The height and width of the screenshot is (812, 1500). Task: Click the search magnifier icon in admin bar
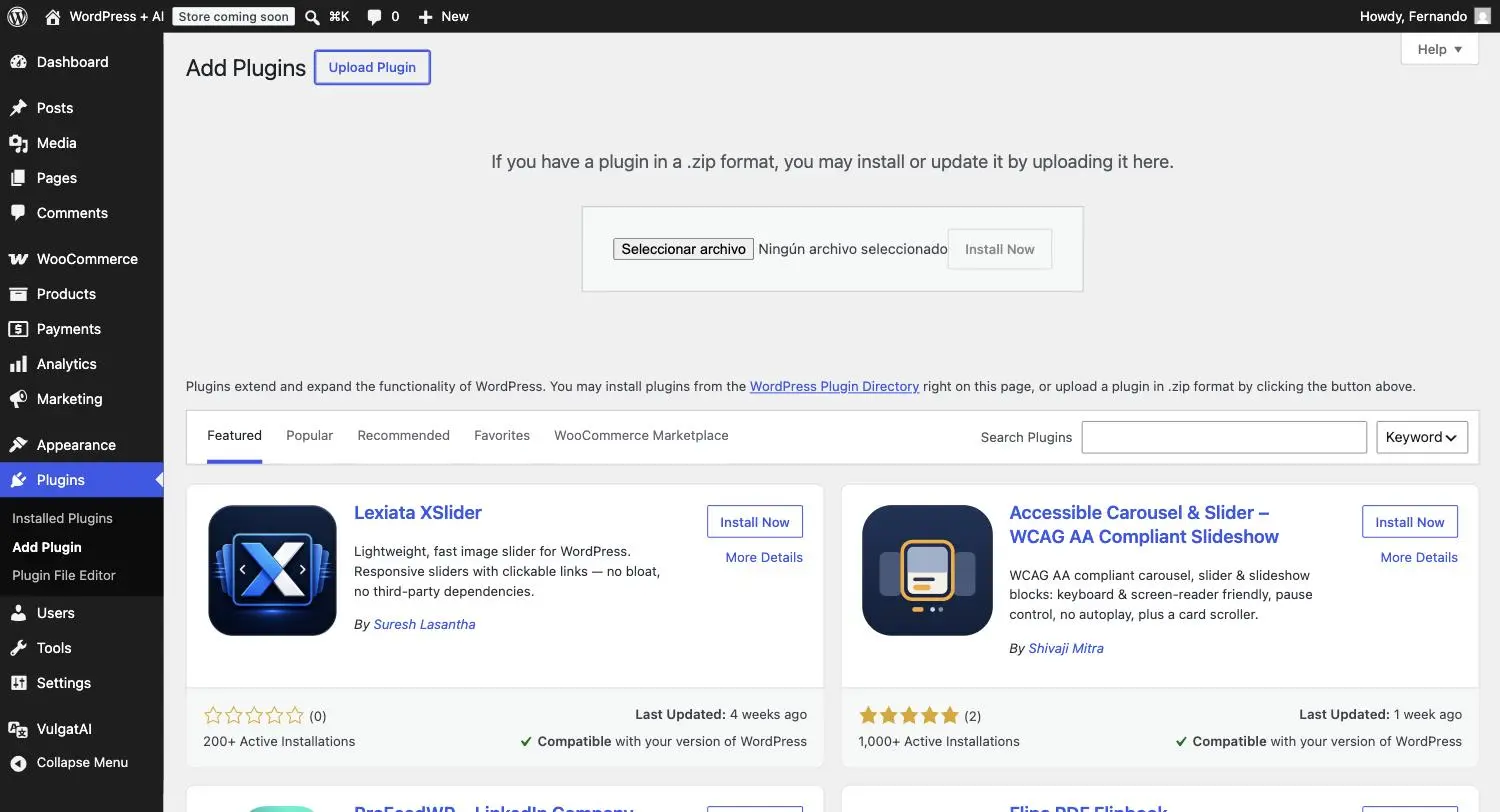tap(312, 17)
